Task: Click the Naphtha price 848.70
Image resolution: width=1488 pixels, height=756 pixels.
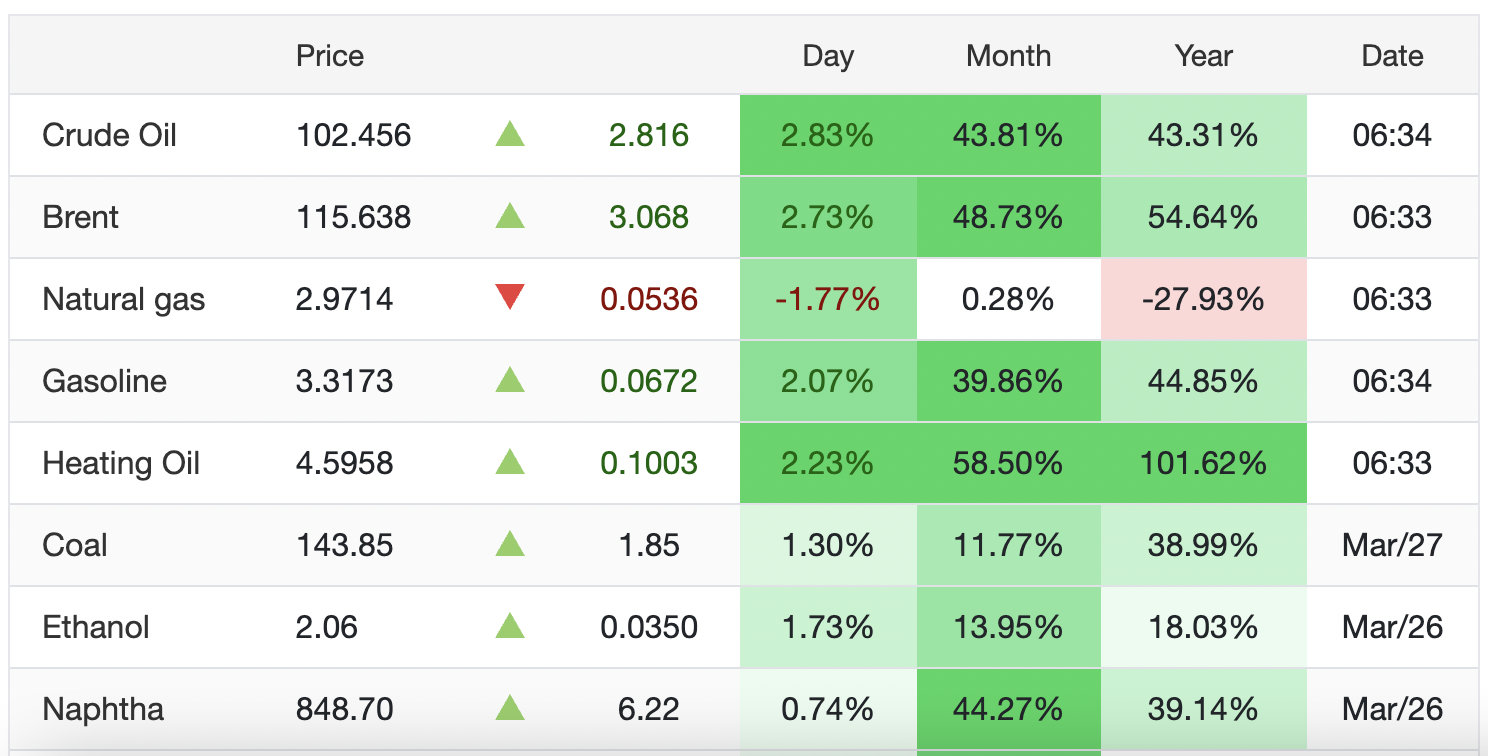Action: point(344,709)
